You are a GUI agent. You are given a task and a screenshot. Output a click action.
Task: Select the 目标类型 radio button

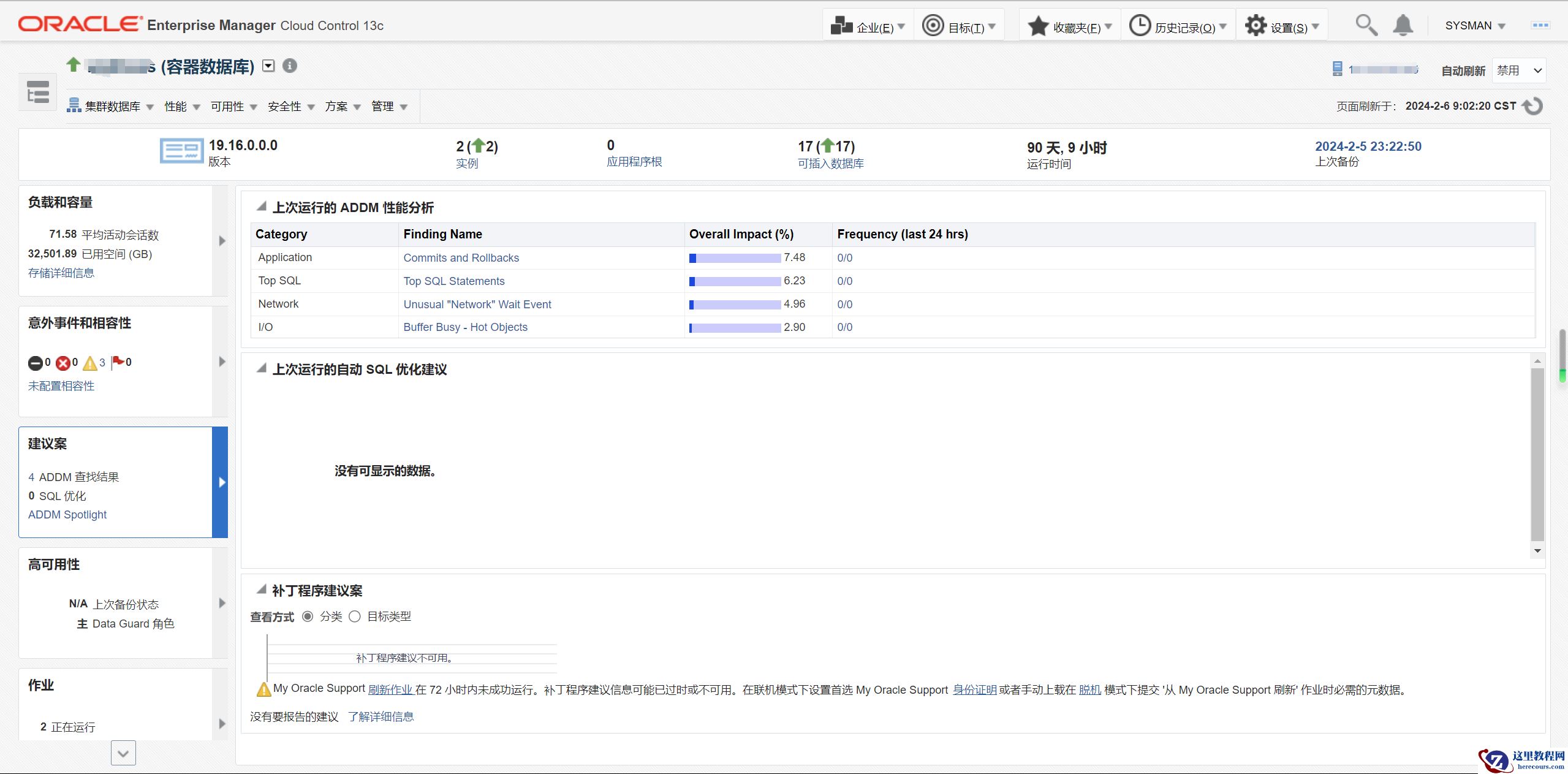coord(355,617)
